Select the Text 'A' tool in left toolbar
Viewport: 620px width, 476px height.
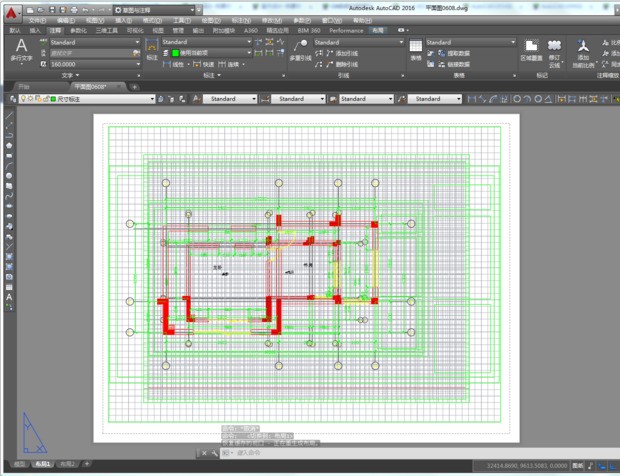pyautogui.click(x=9, y=297)
